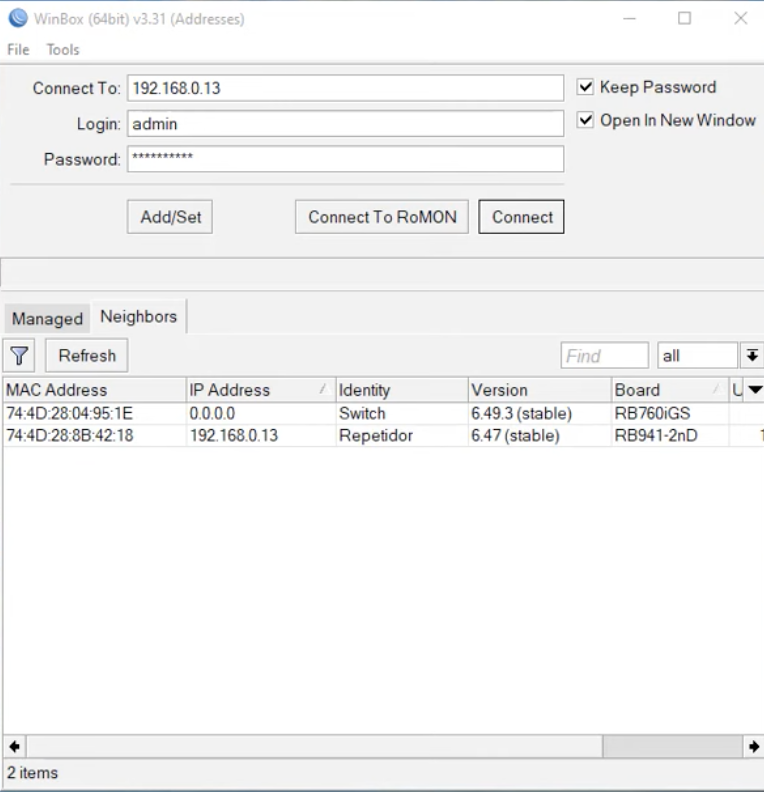
Task: Open the Tools menu
Action: [x=63, y=50]
